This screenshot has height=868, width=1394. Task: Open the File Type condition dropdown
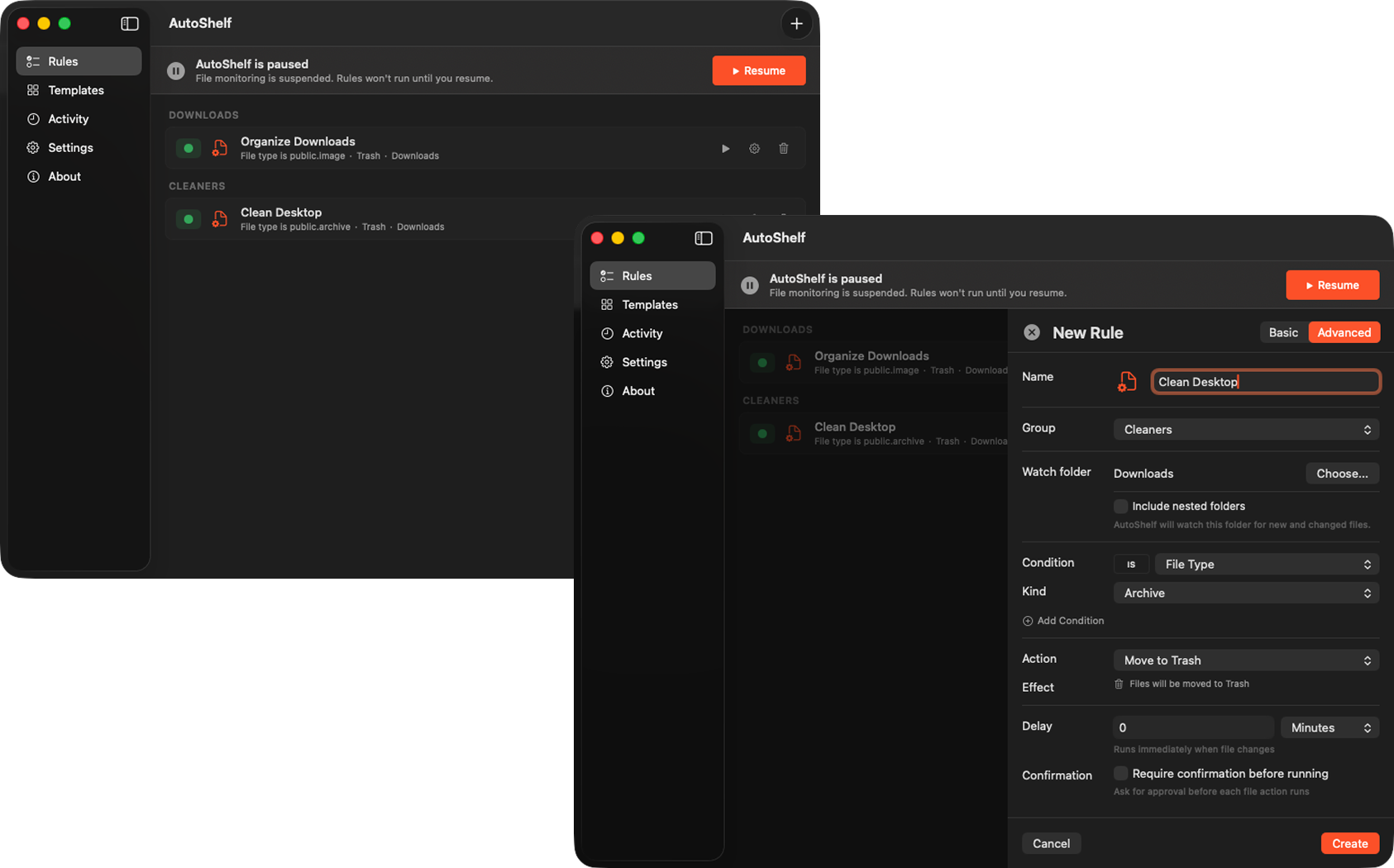[x=1267, y=564]
